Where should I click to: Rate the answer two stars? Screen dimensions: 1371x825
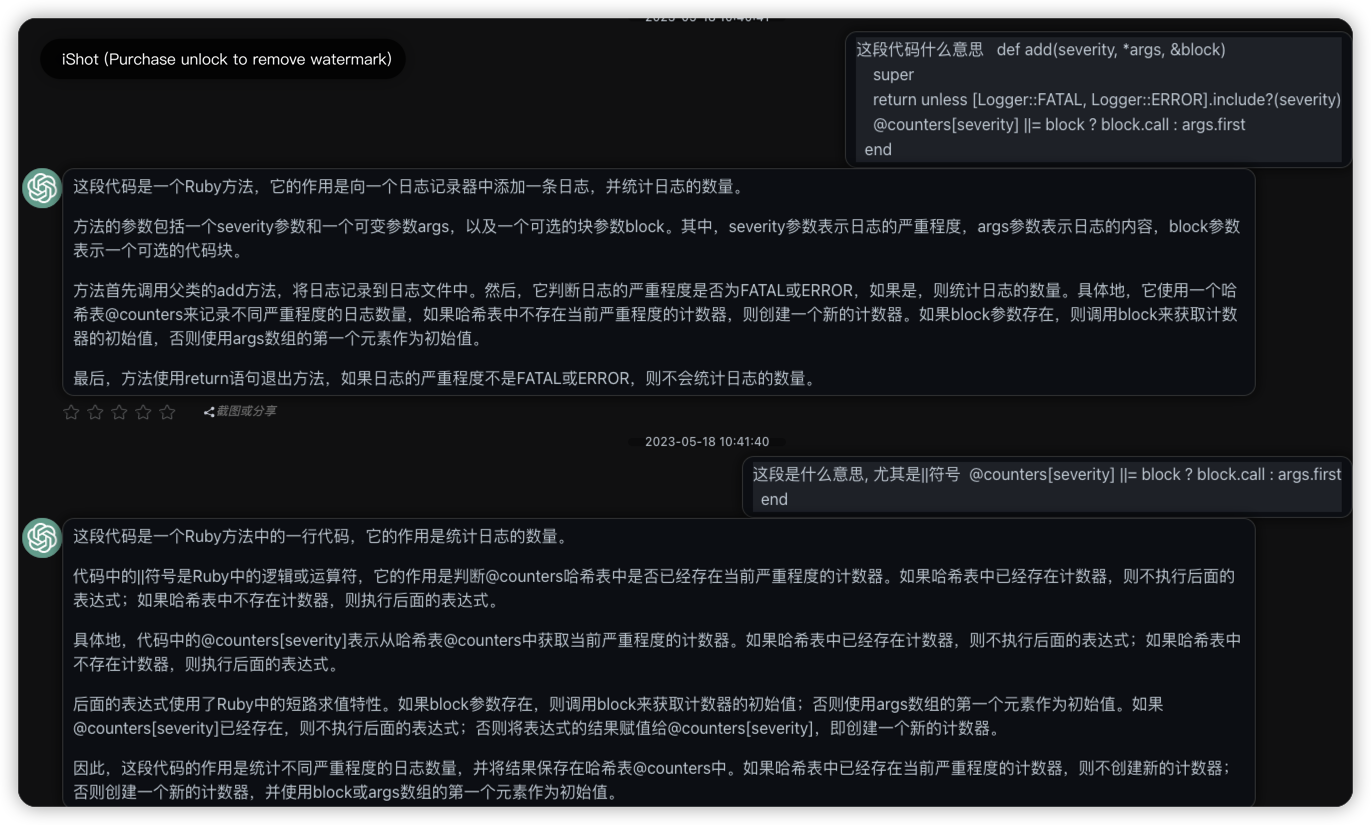pyautogui.click(x=95, y=412)
